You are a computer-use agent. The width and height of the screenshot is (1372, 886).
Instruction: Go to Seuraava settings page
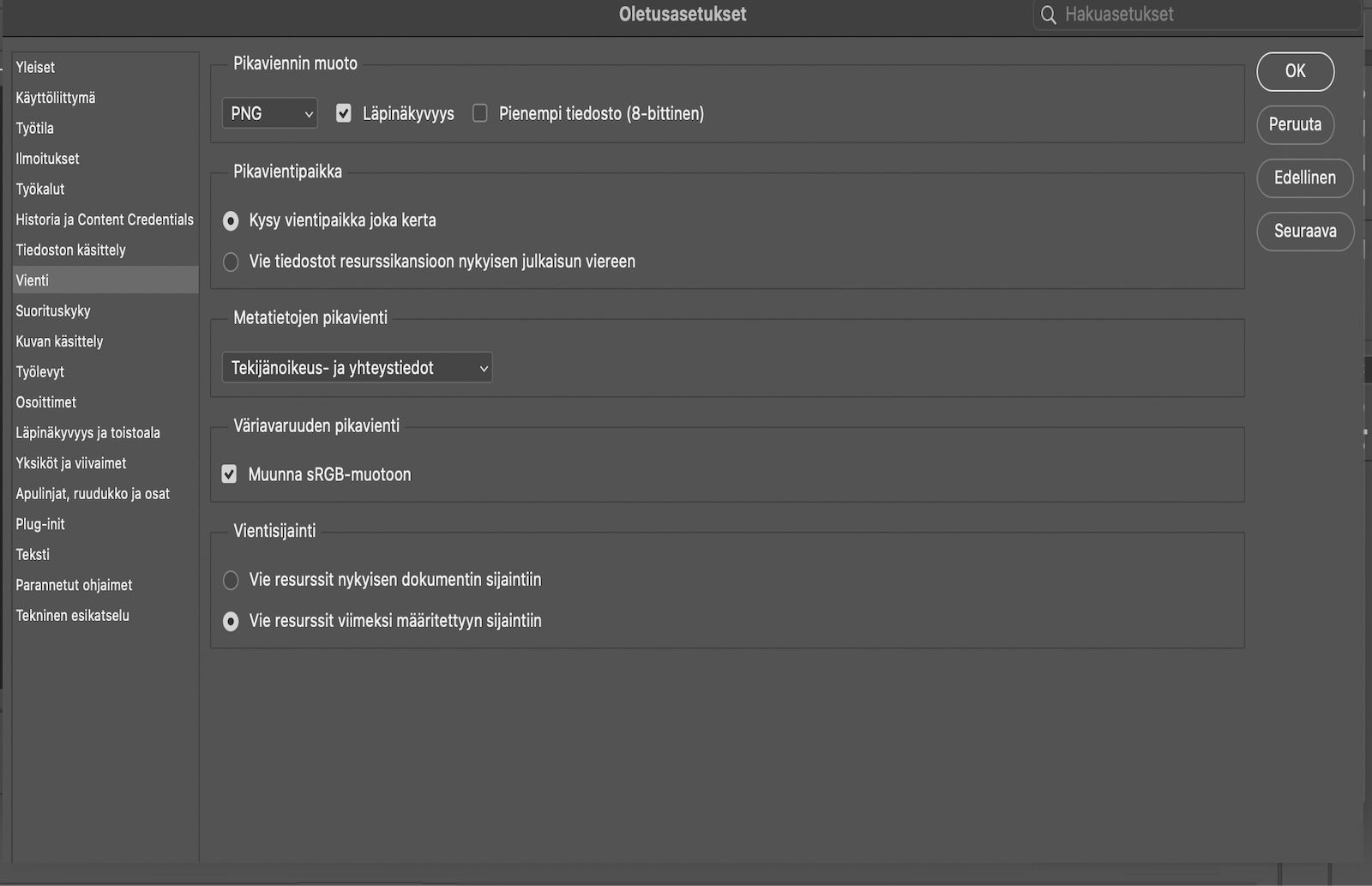(x=1305, y=231)
